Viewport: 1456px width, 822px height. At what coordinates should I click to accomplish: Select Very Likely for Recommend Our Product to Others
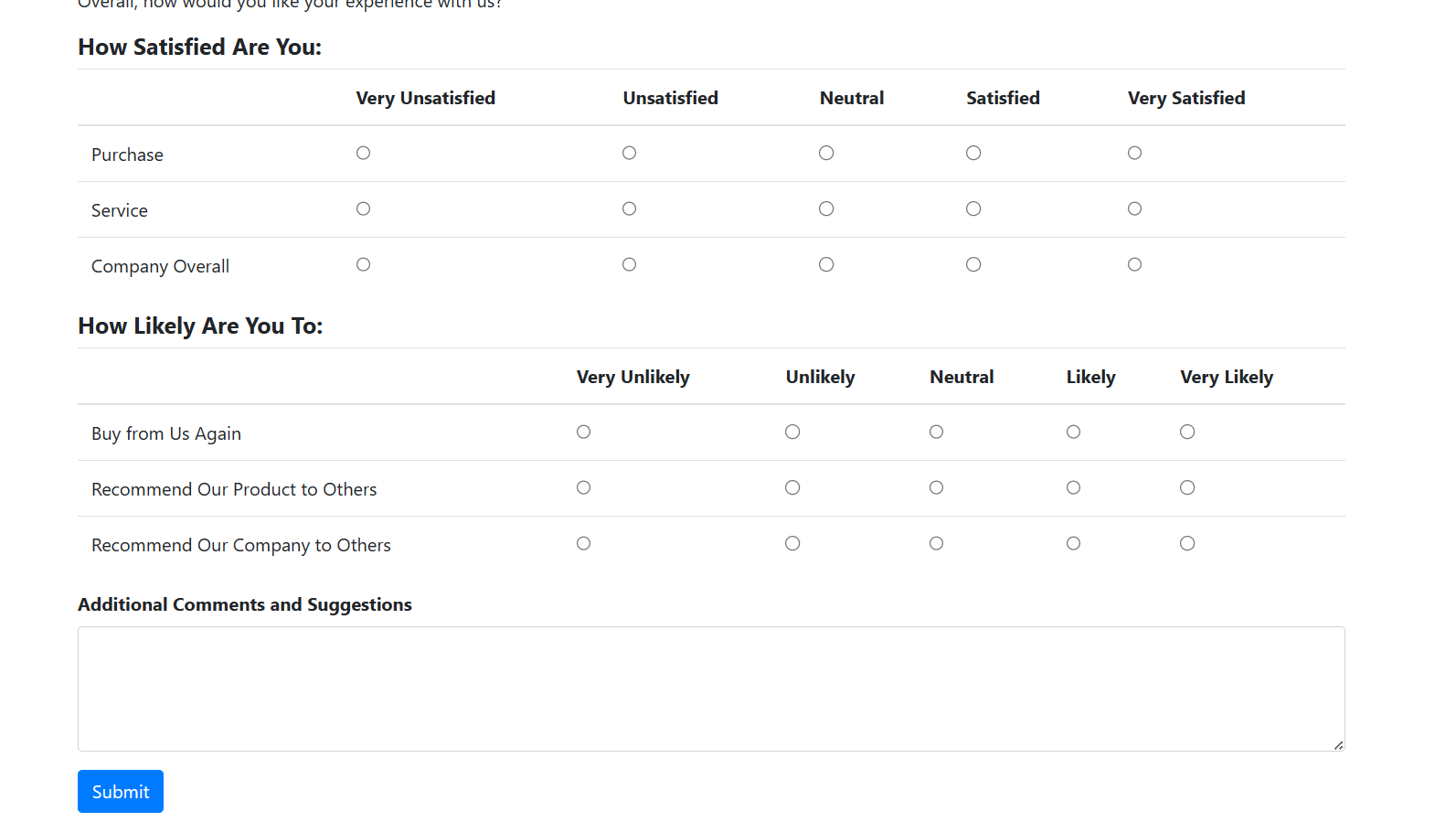pyautogui.click(x=1186, y=487)
